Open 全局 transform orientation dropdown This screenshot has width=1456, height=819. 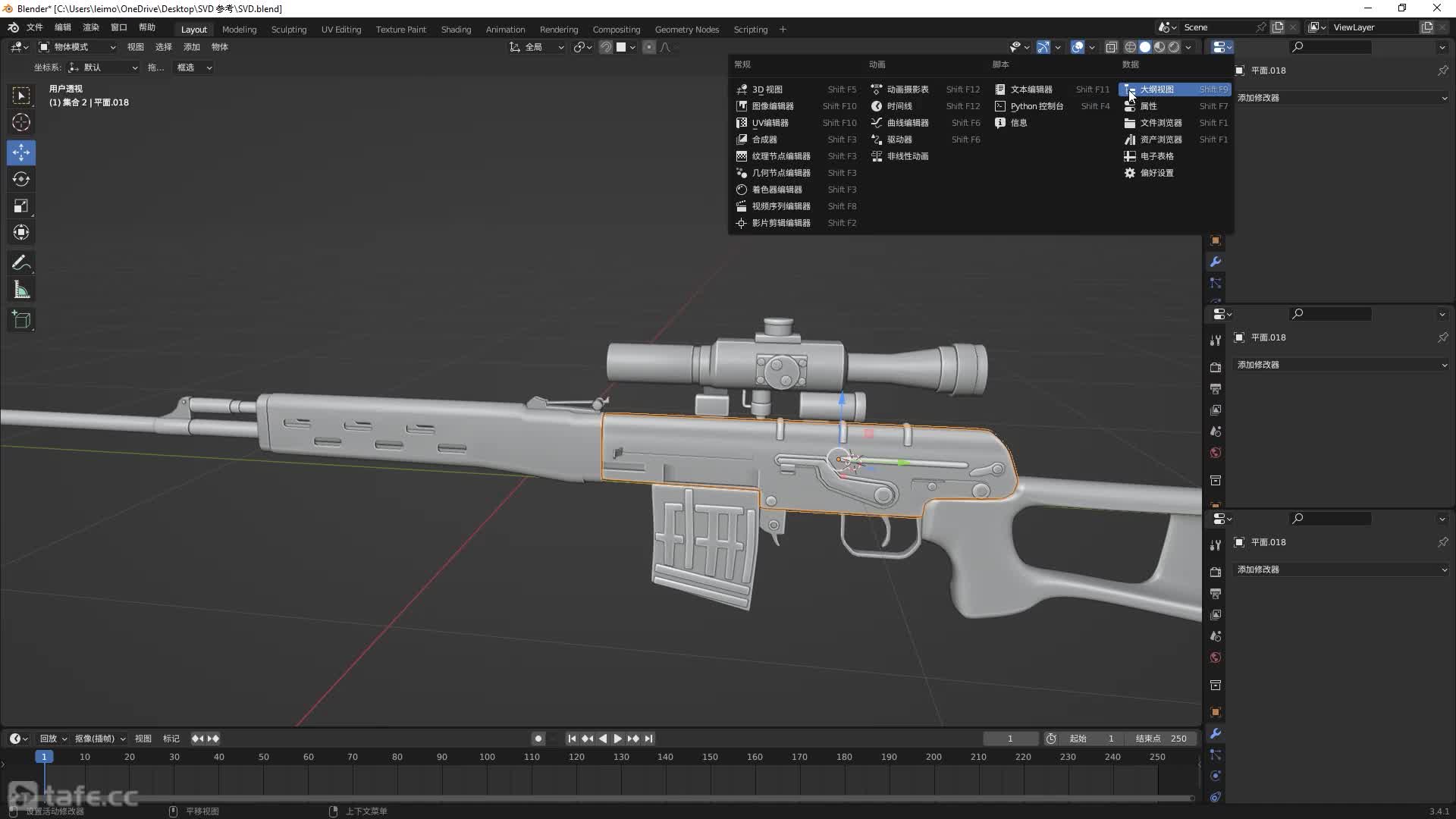(x=537, y=47)
